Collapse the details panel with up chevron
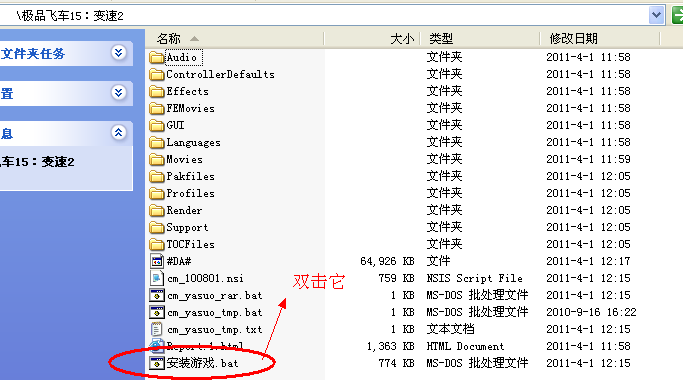Screen dimensions: 683x380 [x=118, y=132]
